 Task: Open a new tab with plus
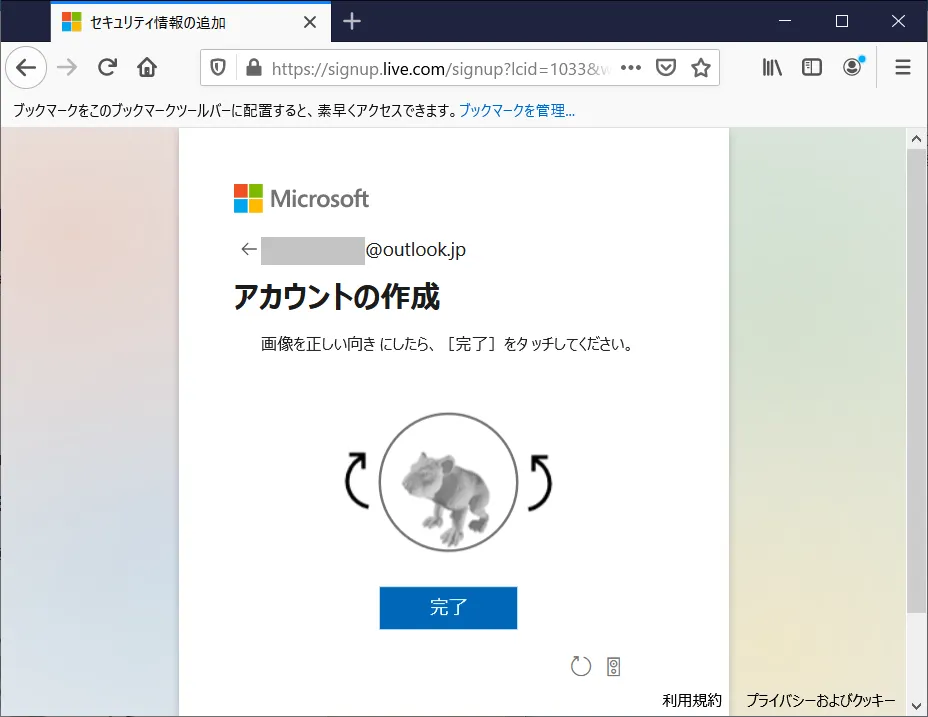click(x=352, y=22)
